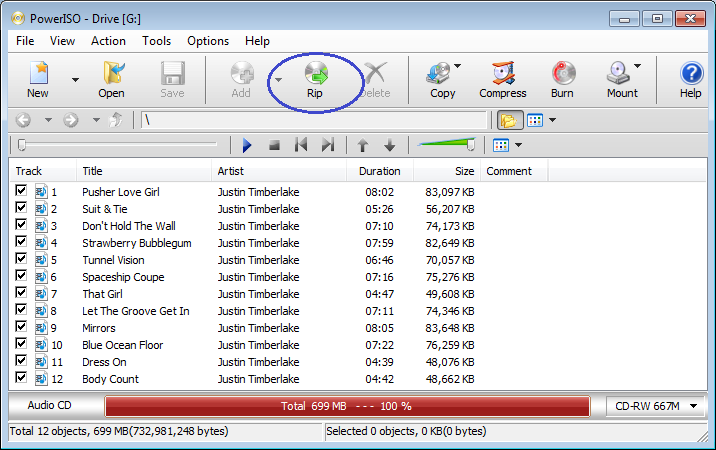Sort by Track column header
Screen dimensions: 716x450
point(43,171)
